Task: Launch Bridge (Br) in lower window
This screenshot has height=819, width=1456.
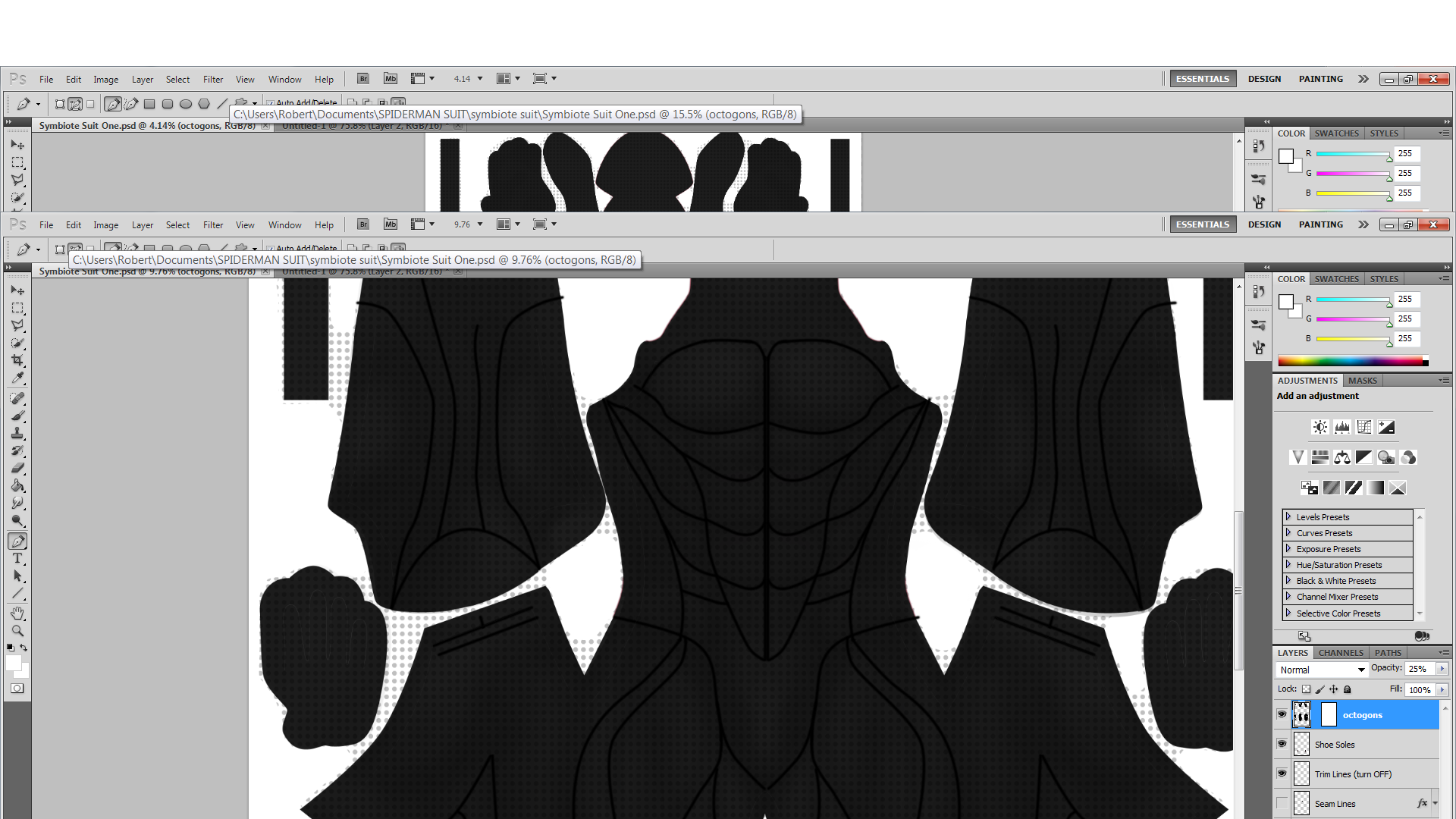Action: coord(363,224)
